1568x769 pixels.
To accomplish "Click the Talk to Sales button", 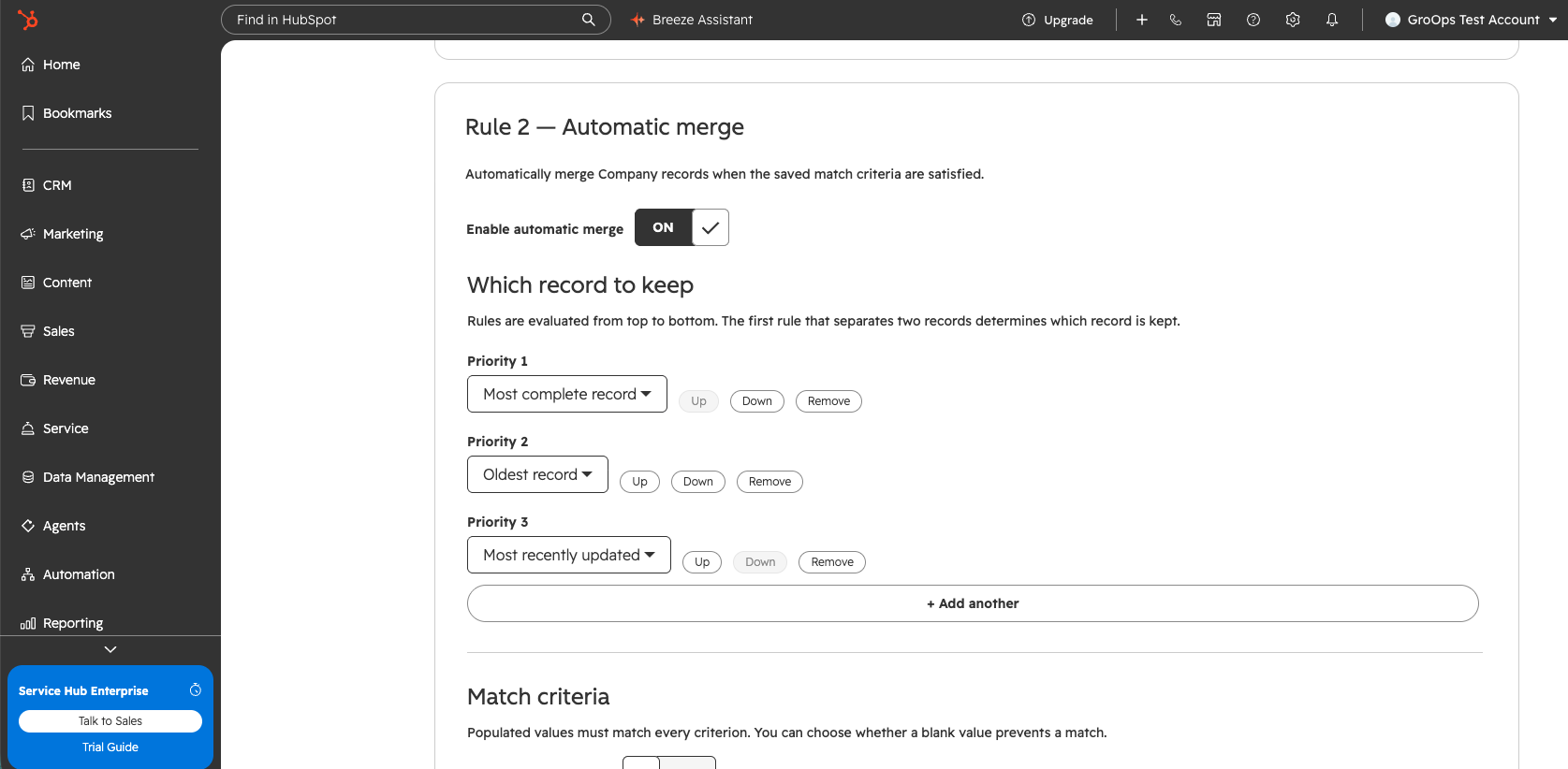I will [110, 721].
